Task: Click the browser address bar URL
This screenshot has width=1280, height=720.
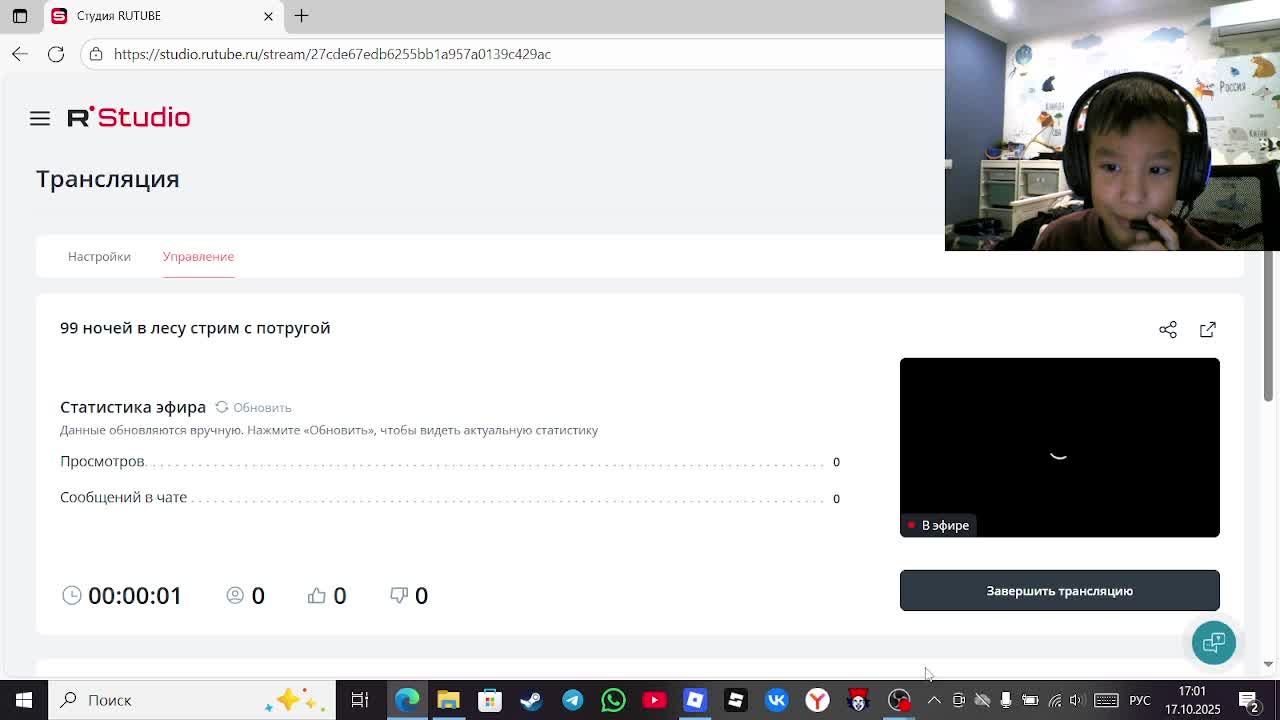Action: click(x=332, y=54)
